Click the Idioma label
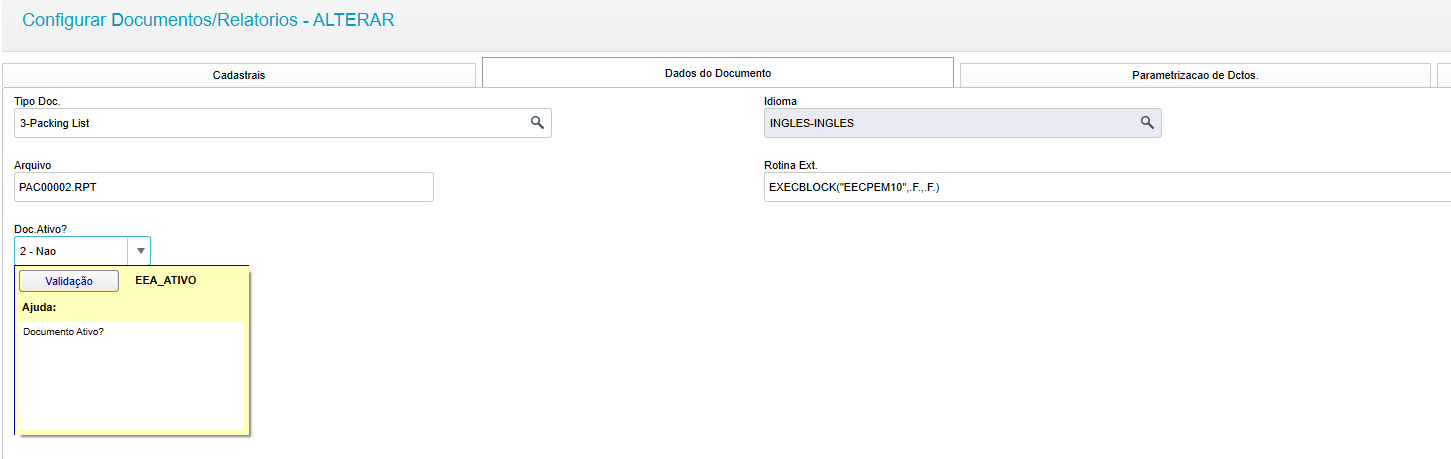The height and width of the screenshot is (459, 1451). [780, 101]
